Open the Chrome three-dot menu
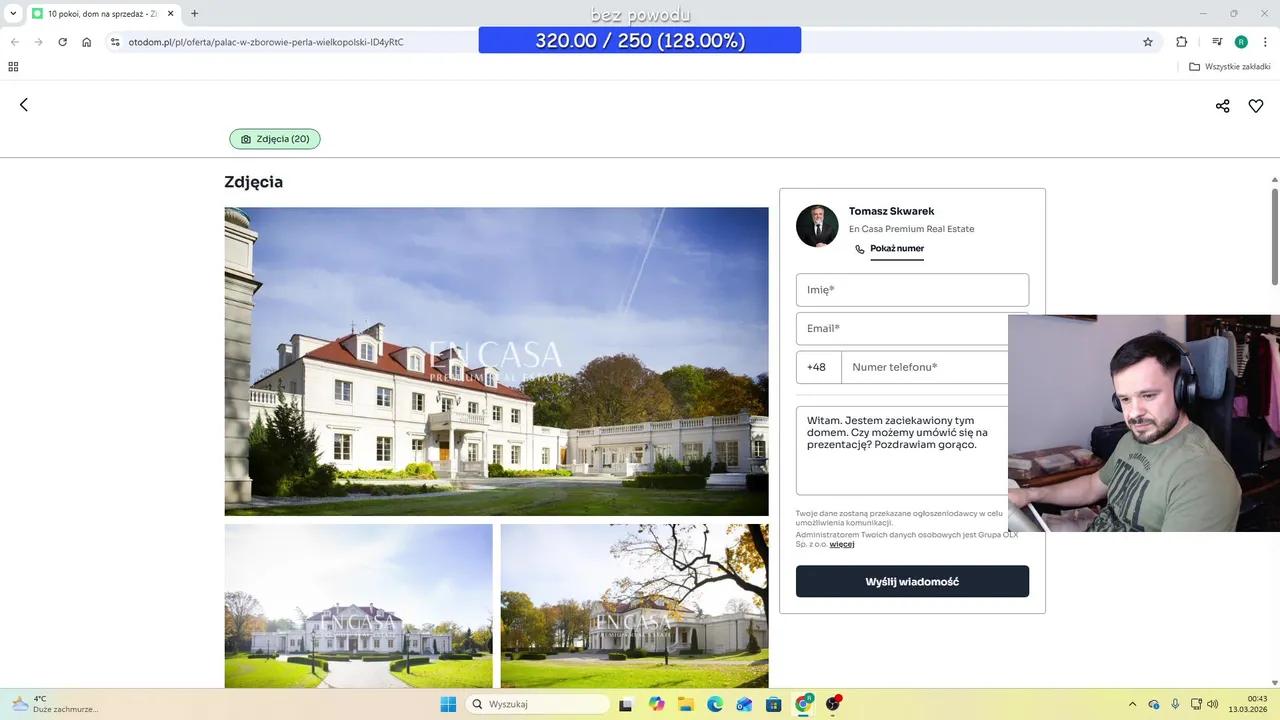Image resolution: width=1280 pixels, height=720 pixels. coord(1266,42)
